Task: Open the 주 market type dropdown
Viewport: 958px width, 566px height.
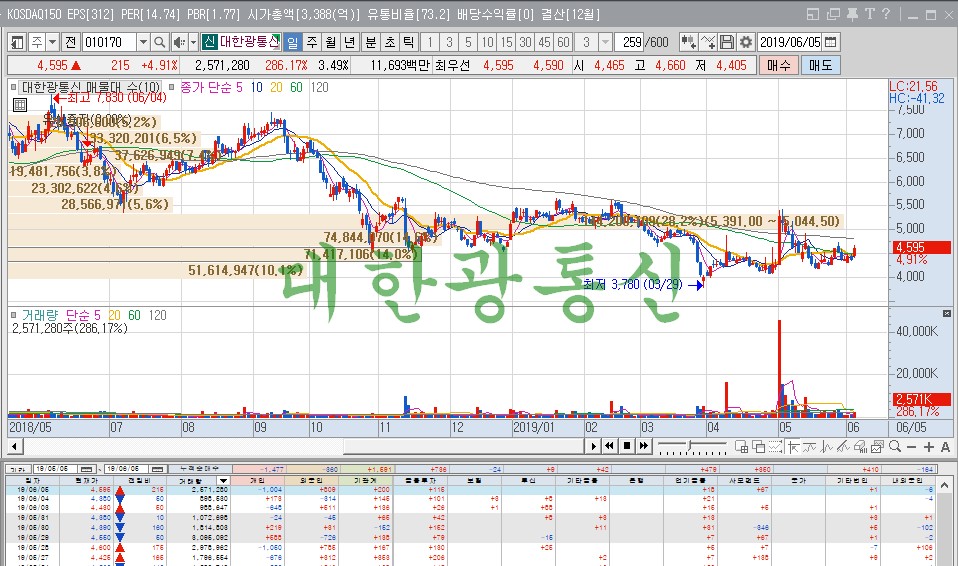Action: click(x=53, y=42)
